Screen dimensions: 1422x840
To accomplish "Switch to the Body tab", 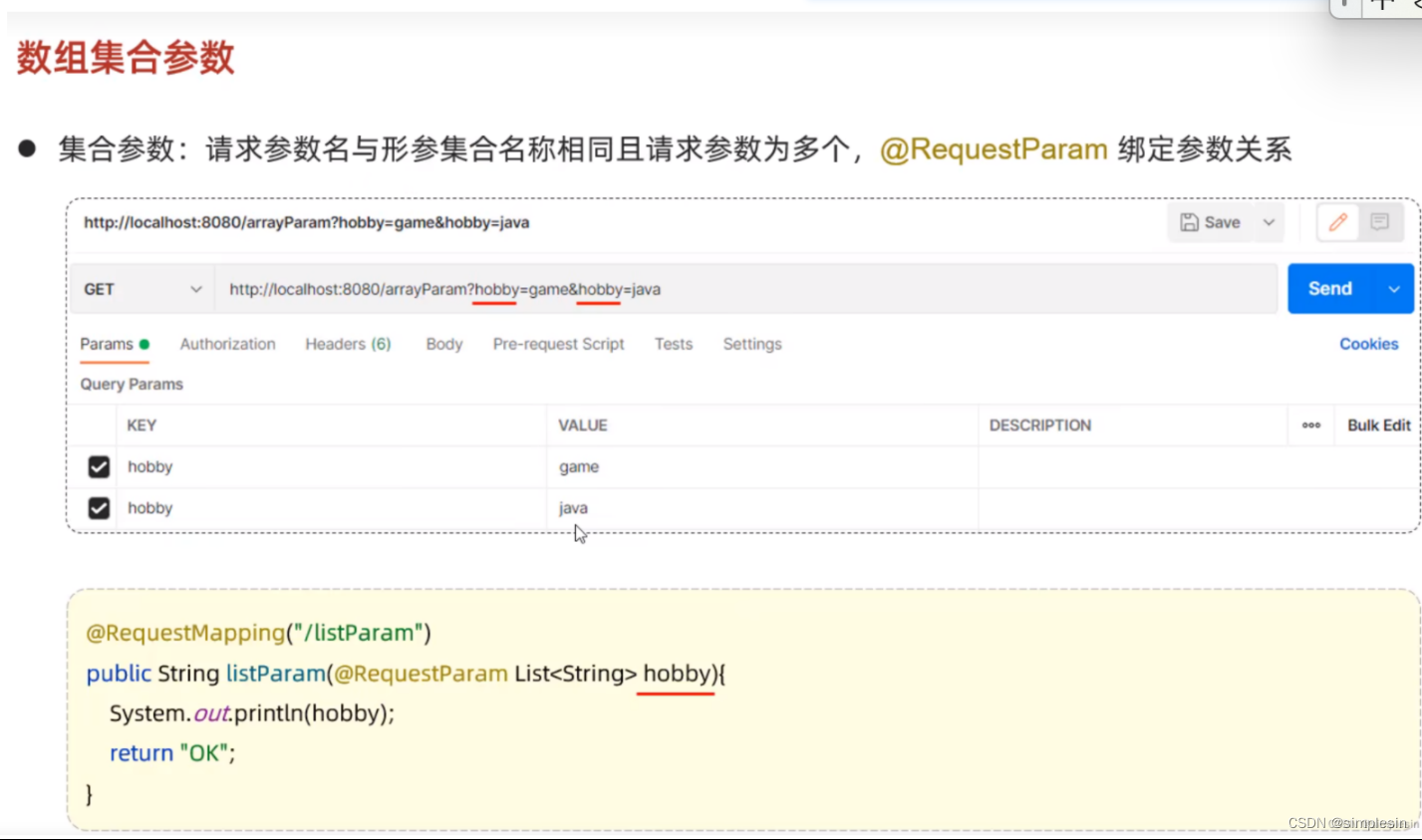I will click(x=442, y=344).
